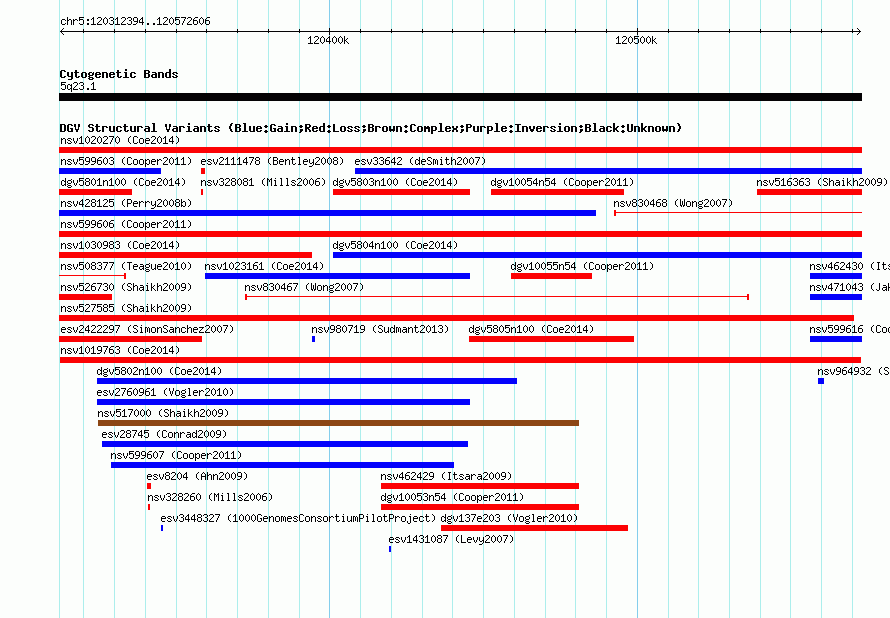Select esv2422297 (SimonSanchez2007) label

point(147,329)
